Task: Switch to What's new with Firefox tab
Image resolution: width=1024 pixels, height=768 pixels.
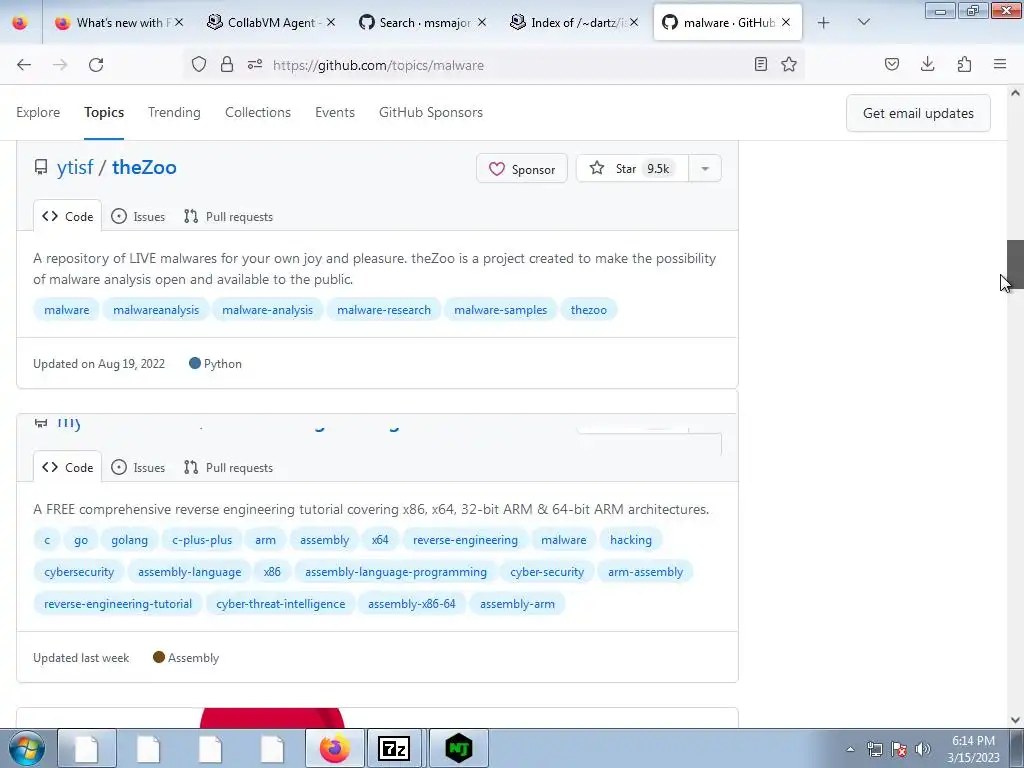Action: pos(120,23)
